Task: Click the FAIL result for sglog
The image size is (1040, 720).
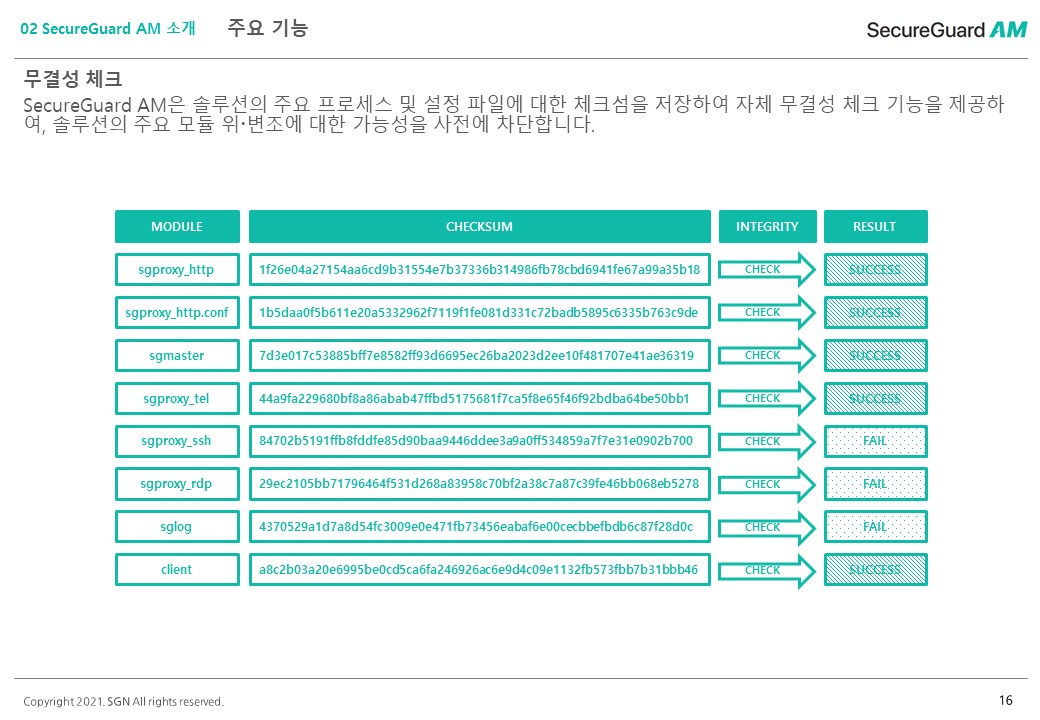Action: click(876, 527)
